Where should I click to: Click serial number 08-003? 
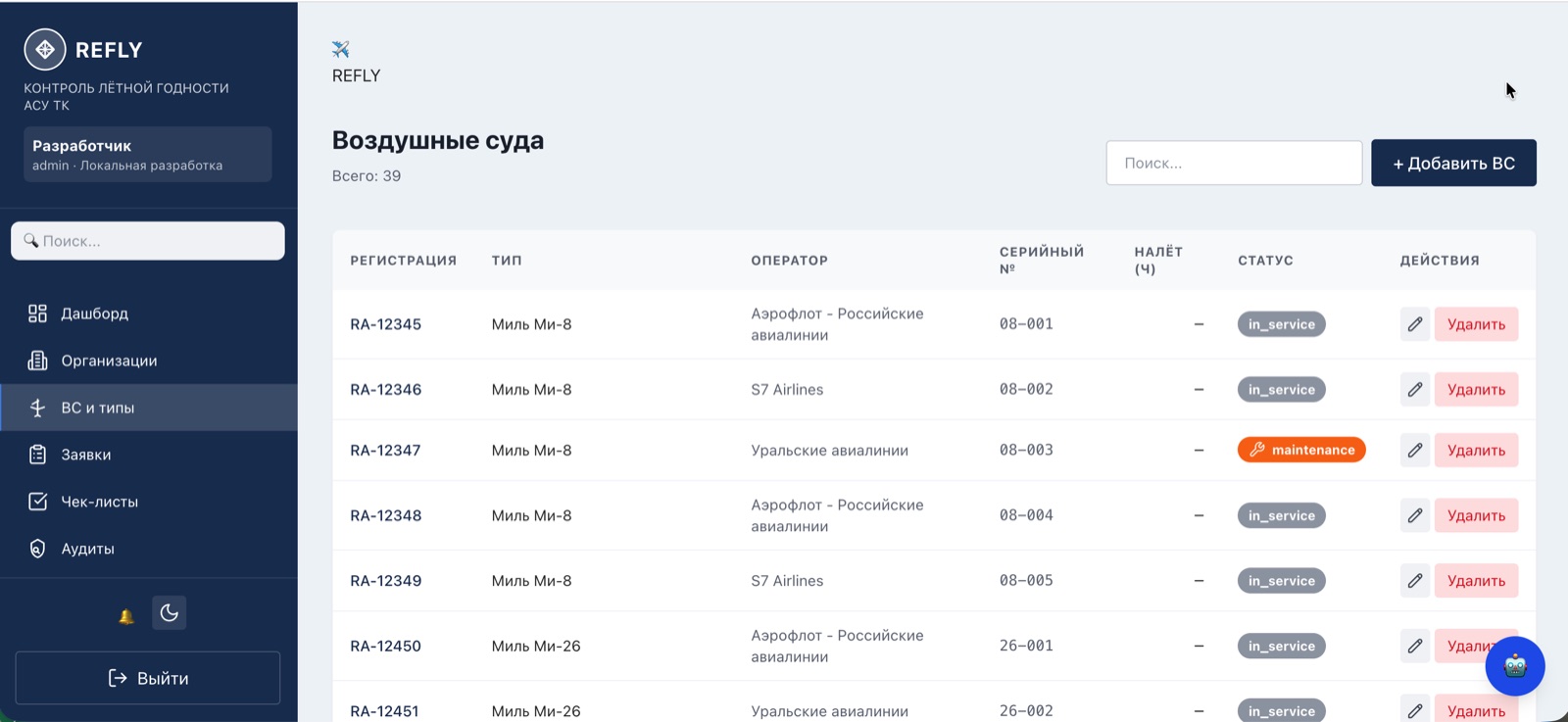pos(1026,450)
